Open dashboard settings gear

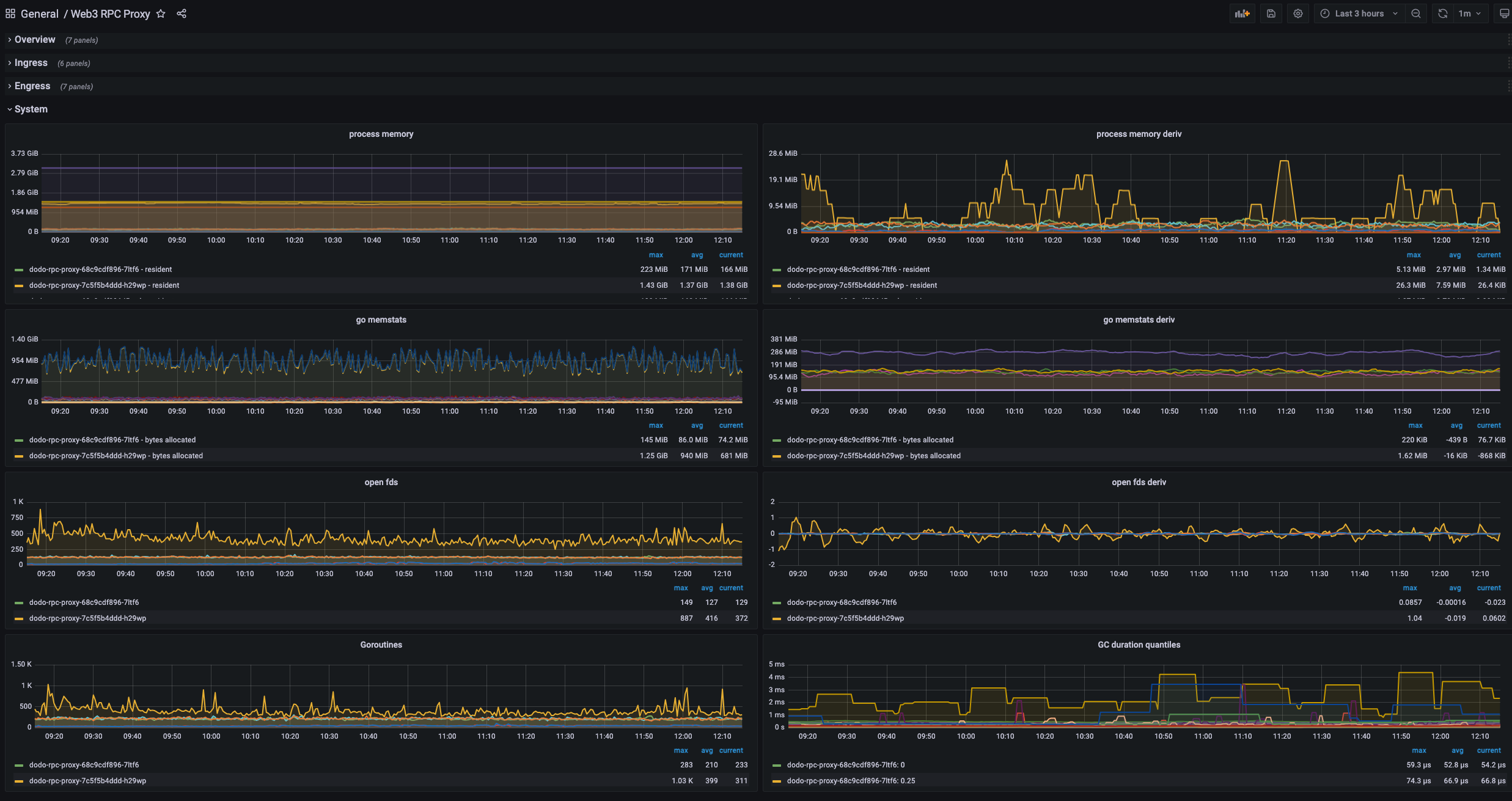point(1298,13)
